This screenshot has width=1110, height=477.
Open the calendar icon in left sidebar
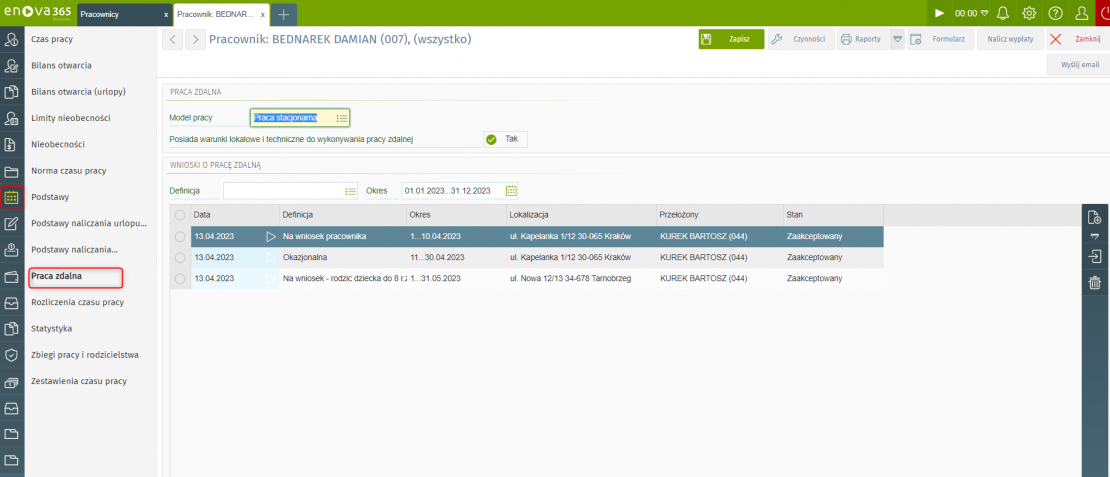point(12,197)
